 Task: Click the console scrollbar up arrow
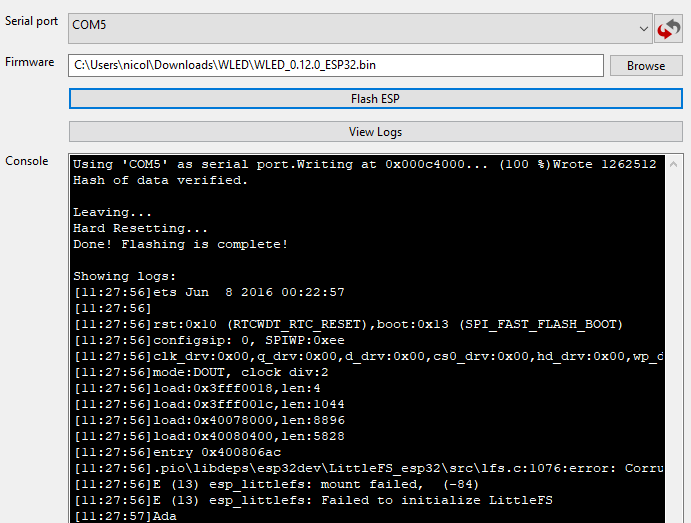(x=673, y=164)
